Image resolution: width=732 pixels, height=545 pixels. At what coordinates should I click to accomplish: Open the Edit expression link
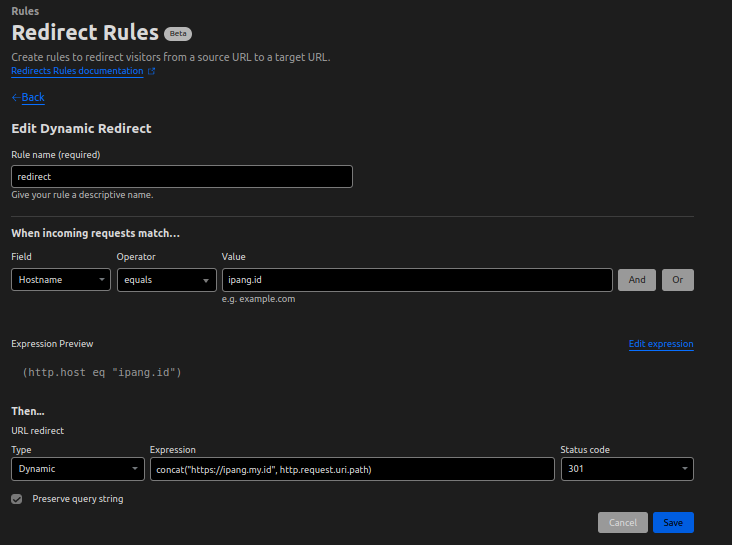click(661, 344)
